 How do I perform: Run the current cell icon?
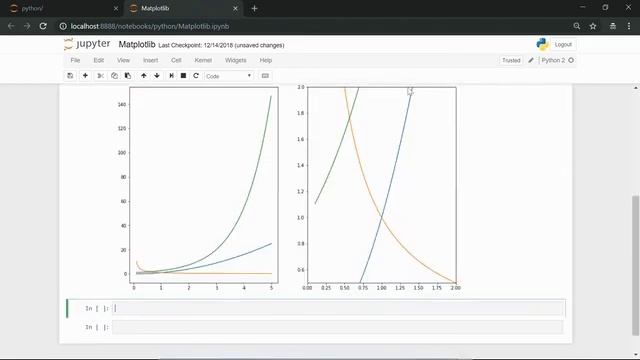171,76
